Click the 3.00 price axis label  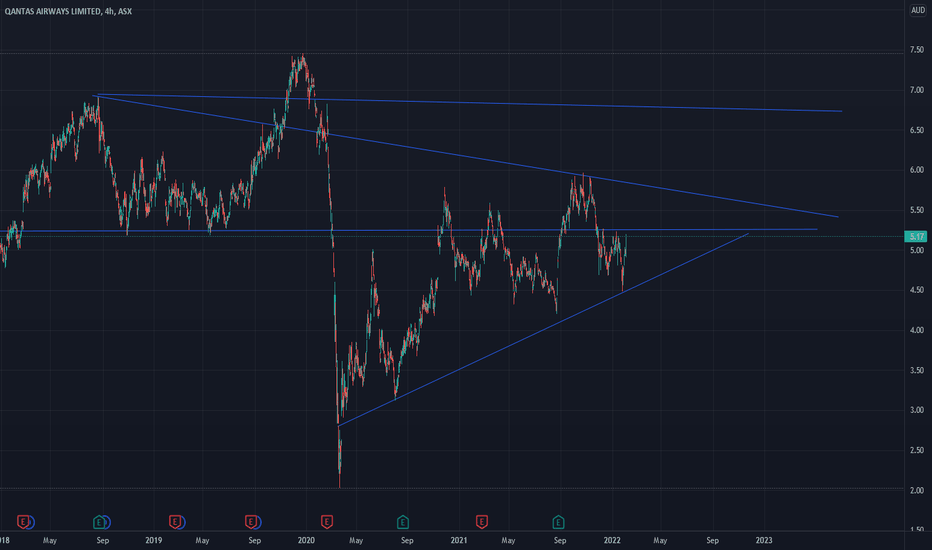(x=917, y=410)
